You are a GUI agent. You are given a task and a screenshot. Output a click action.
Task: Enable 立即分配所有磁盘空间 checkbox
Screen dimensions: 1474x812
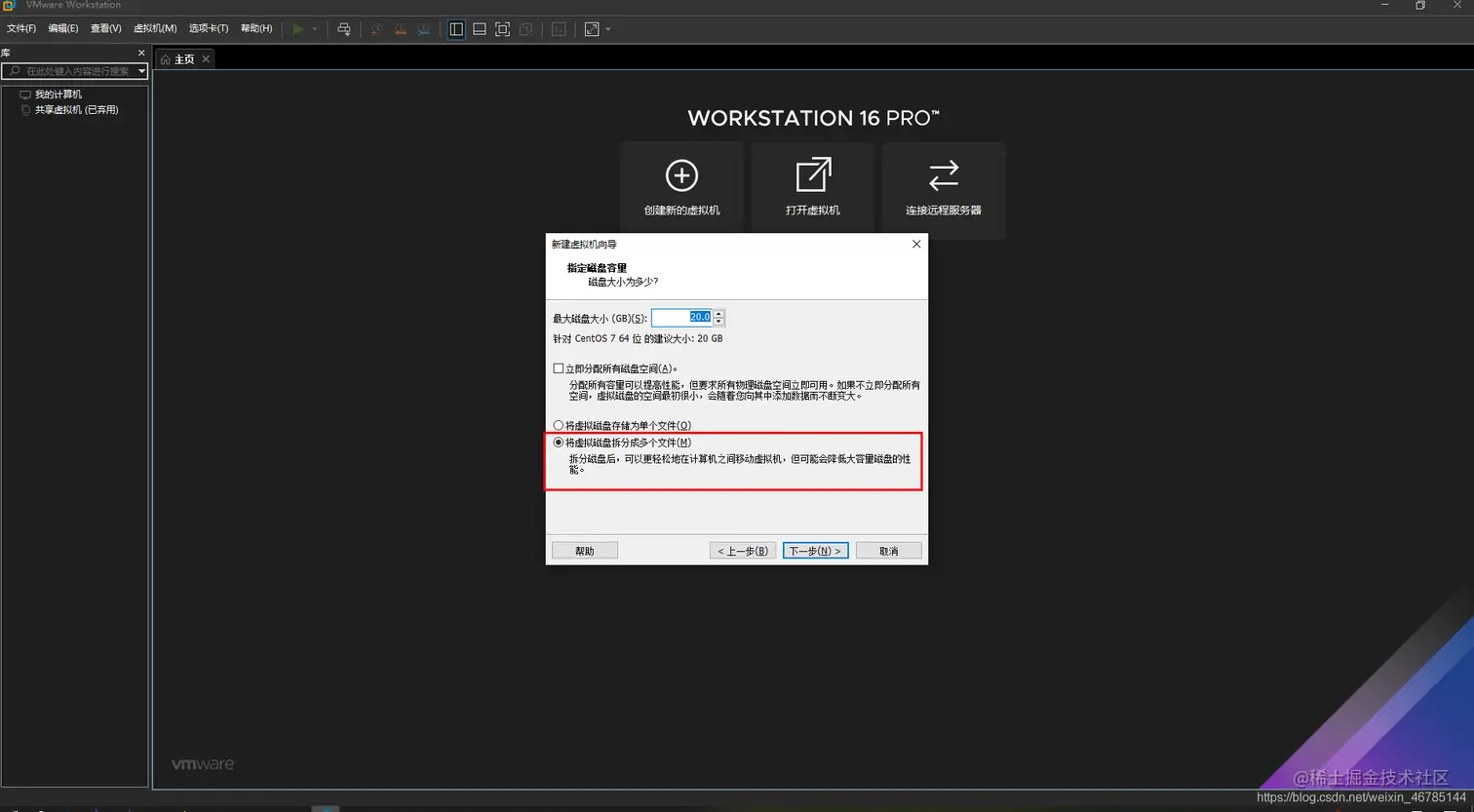[559, 368]
